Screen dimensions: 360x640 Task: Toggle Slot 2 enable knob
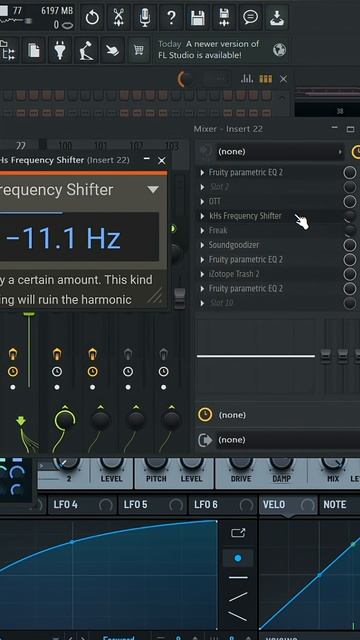350,187
